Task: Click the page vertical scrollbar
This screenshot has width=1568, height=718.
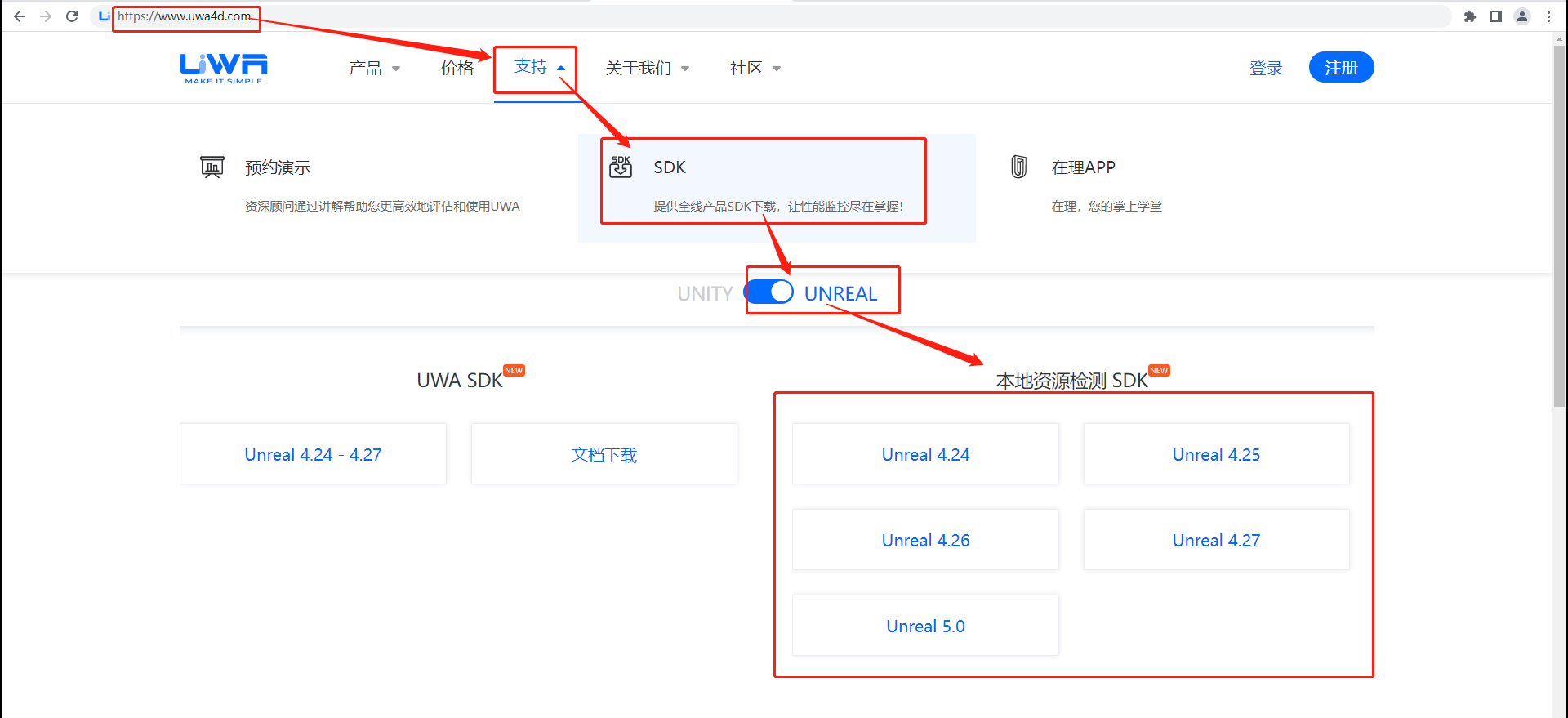Action: 1560,225
